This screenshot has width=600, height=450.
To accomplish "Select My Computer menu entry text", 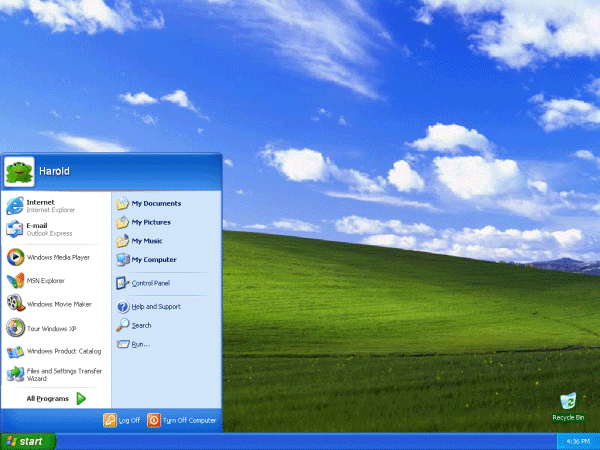I will (x=154, y=260).
